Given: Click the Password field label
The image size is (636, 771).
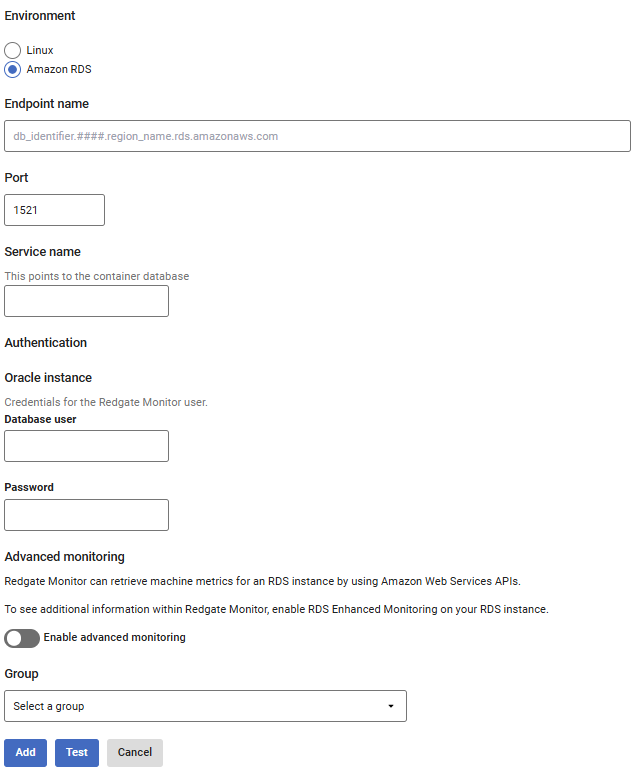Looking at the screenshot, I should pyautogui.click(x=29, y=488).
